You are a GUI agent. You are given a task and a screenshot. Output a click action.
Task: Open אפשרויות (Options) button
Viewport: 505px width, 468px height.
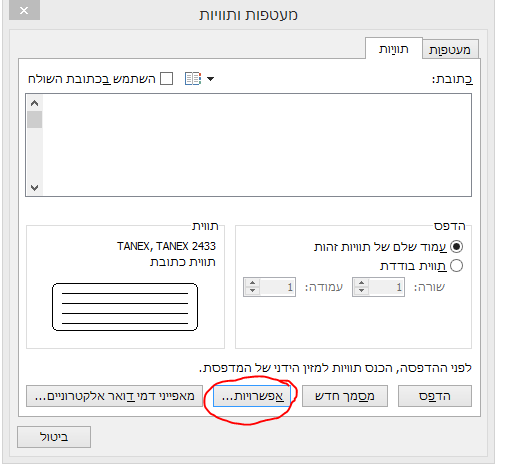pyautogui.click(x=252, y=396)
